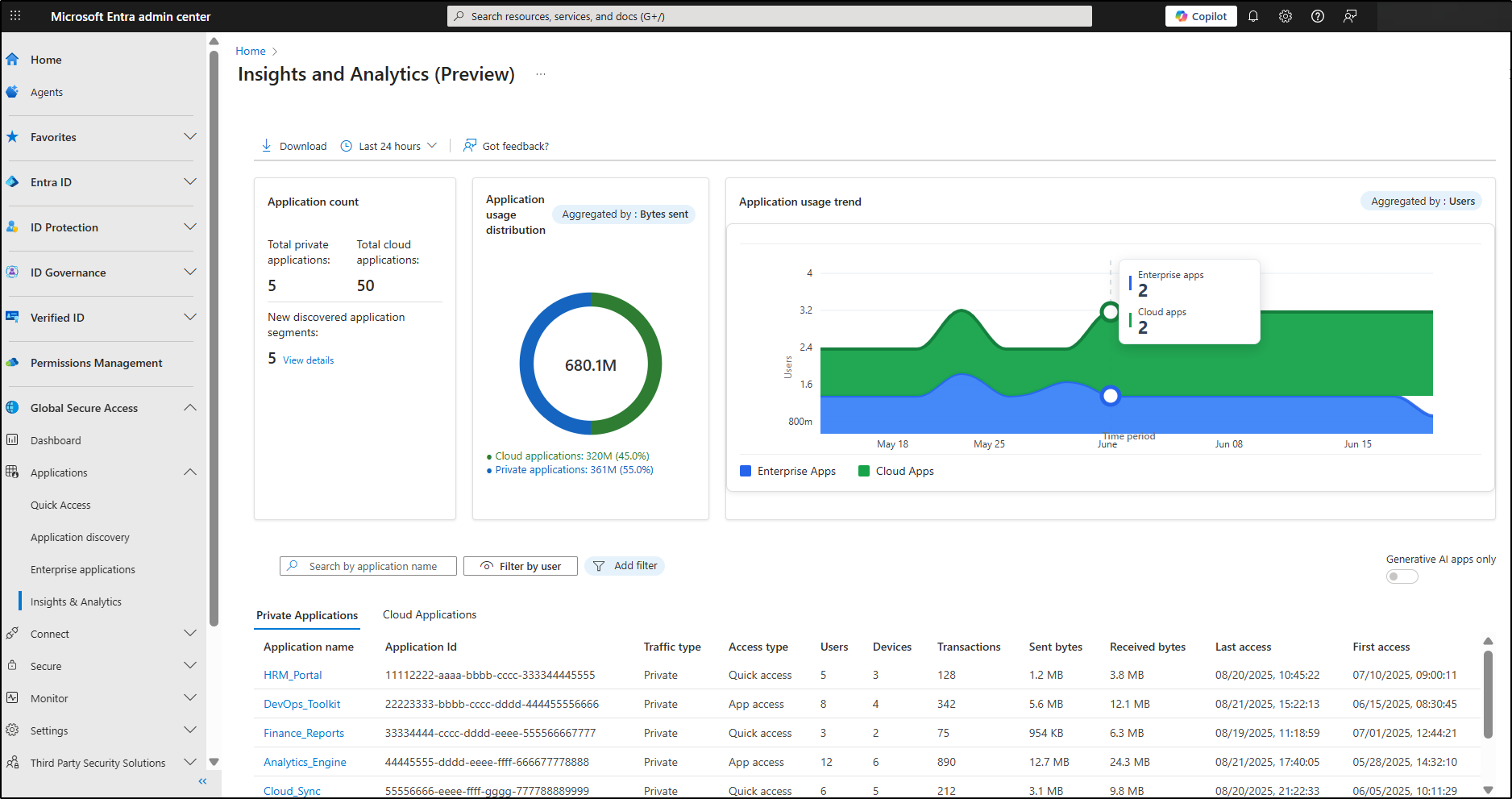Select Insights & Analytics menu item

coord(76,601)
